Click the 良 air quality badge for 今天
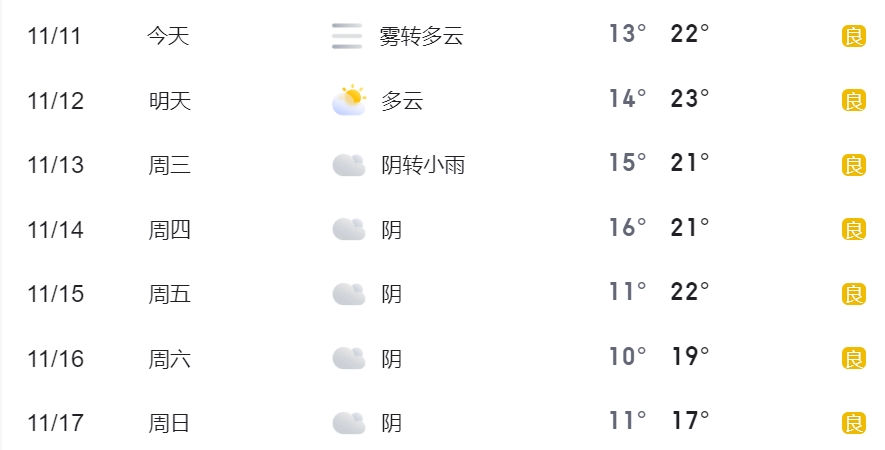Viewport: 885px width, 450px height. point(853,36)
